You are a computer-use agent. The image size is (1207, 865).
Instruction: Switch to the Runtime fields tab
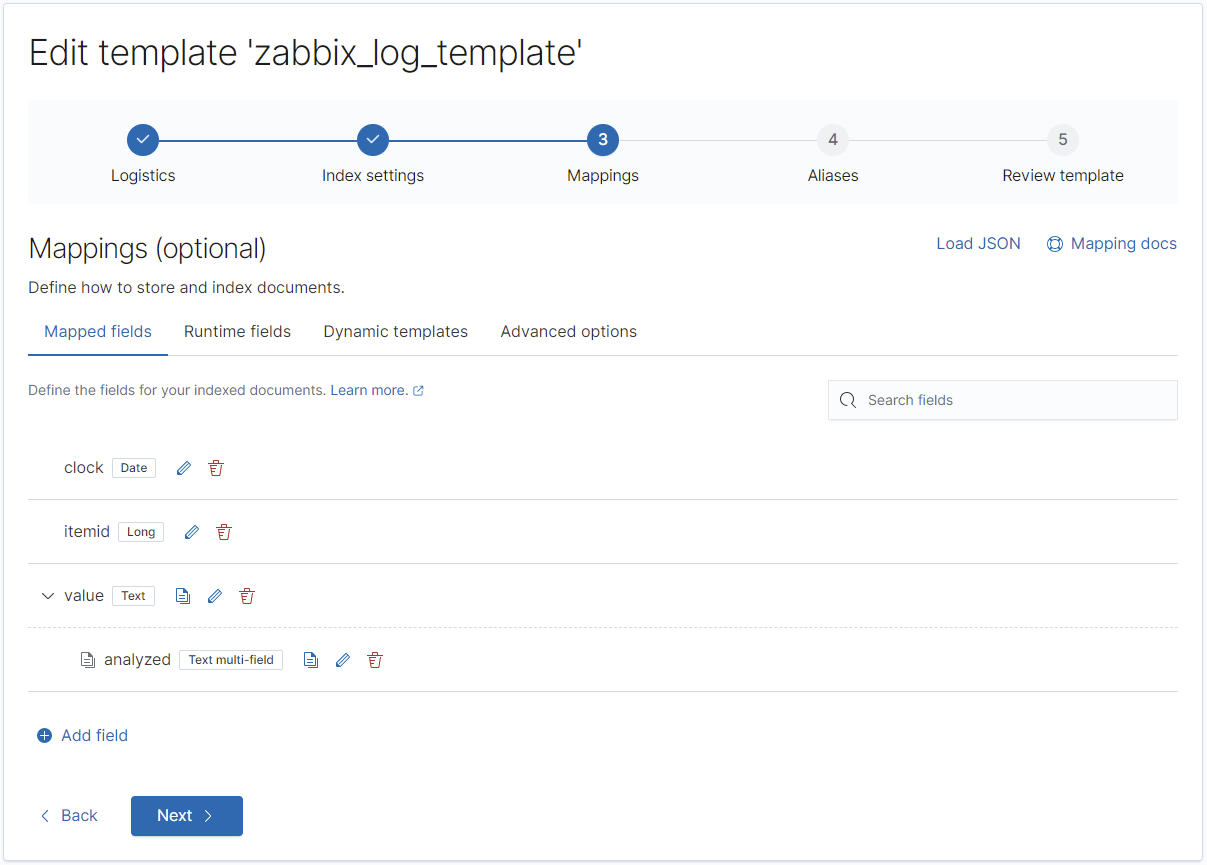[237, 331]
